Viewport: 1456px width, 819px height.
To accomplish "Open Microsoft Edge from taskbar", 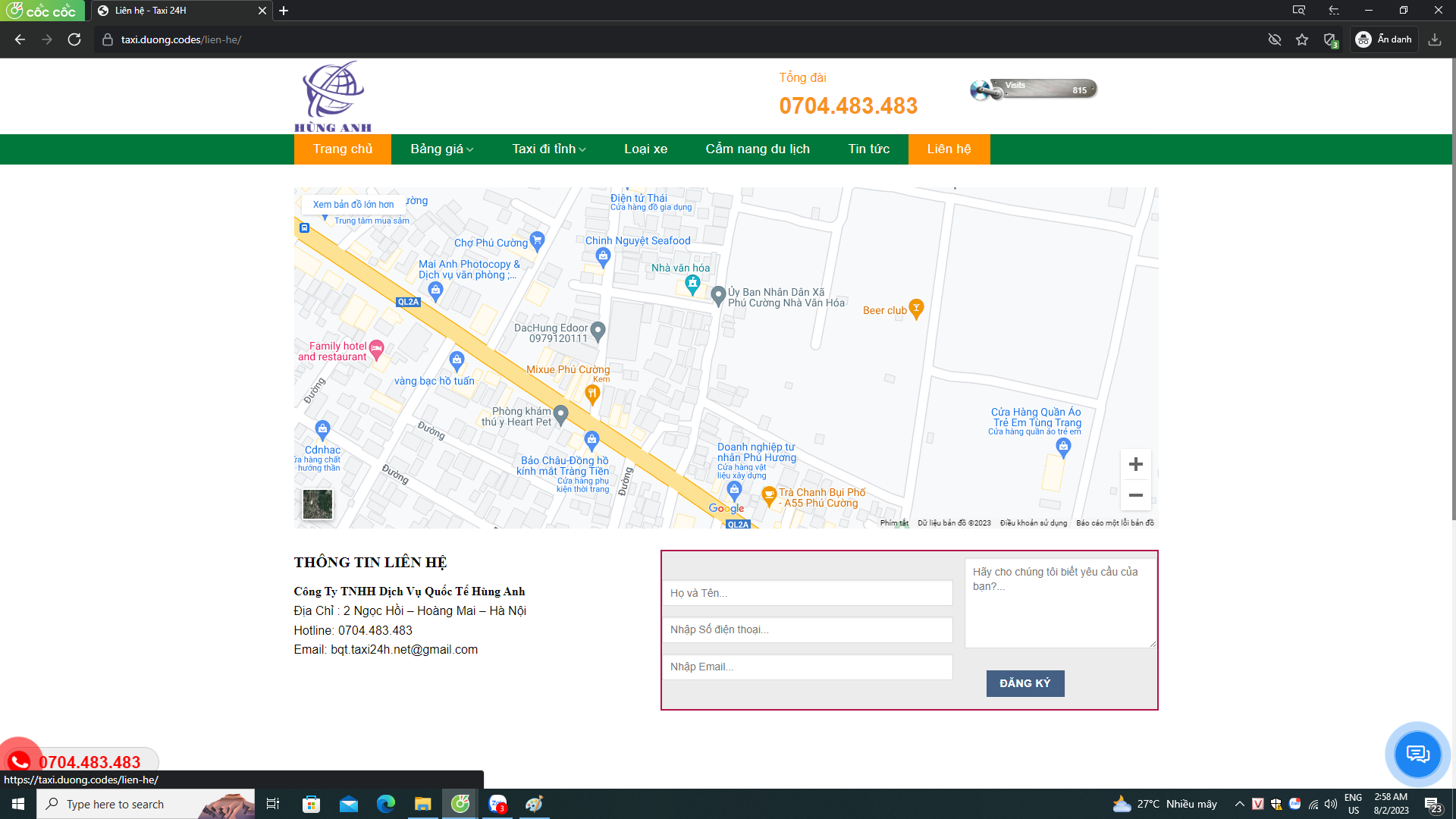I will [386, 804].
